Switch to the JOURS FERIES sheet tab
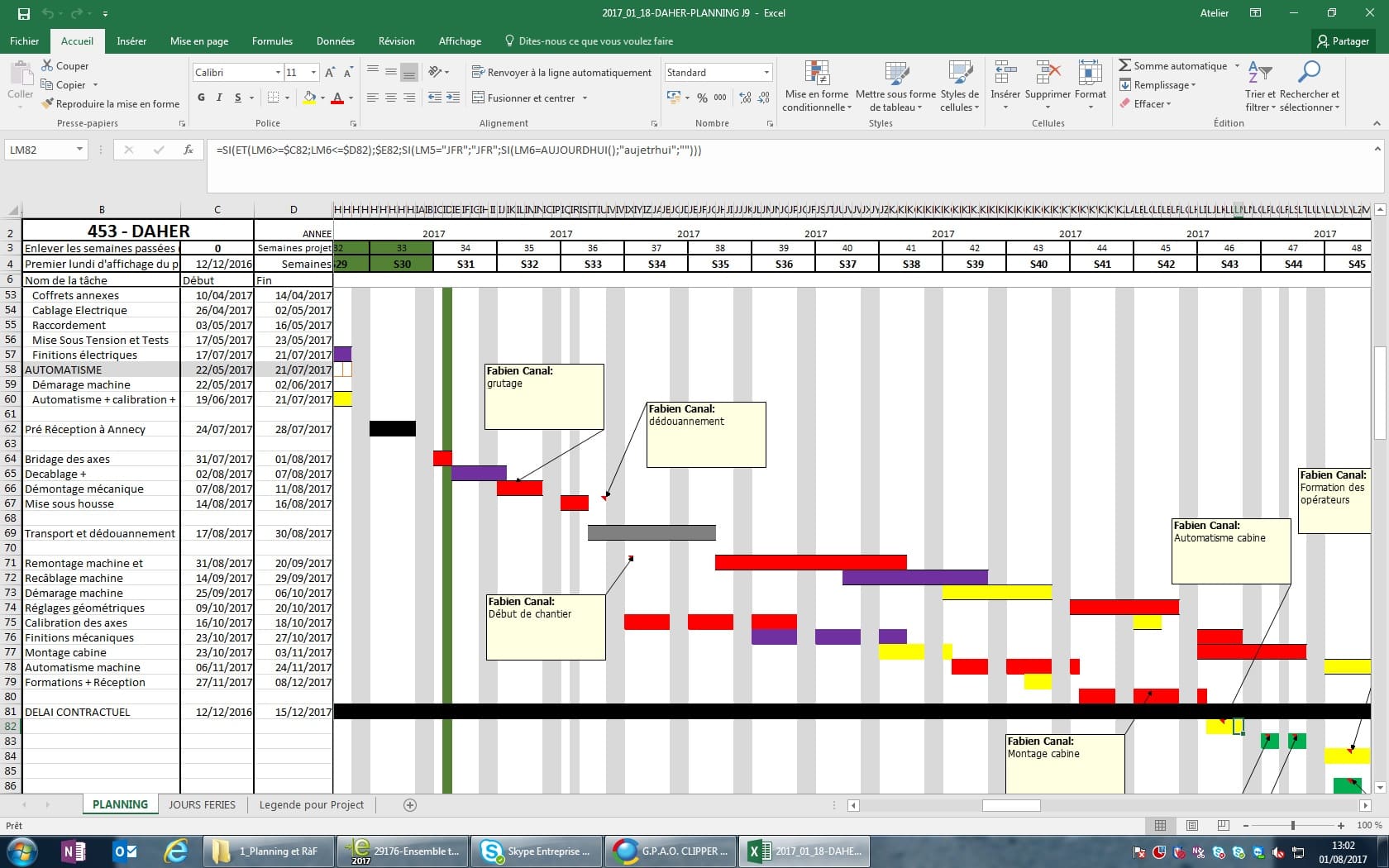 [202, 804]
